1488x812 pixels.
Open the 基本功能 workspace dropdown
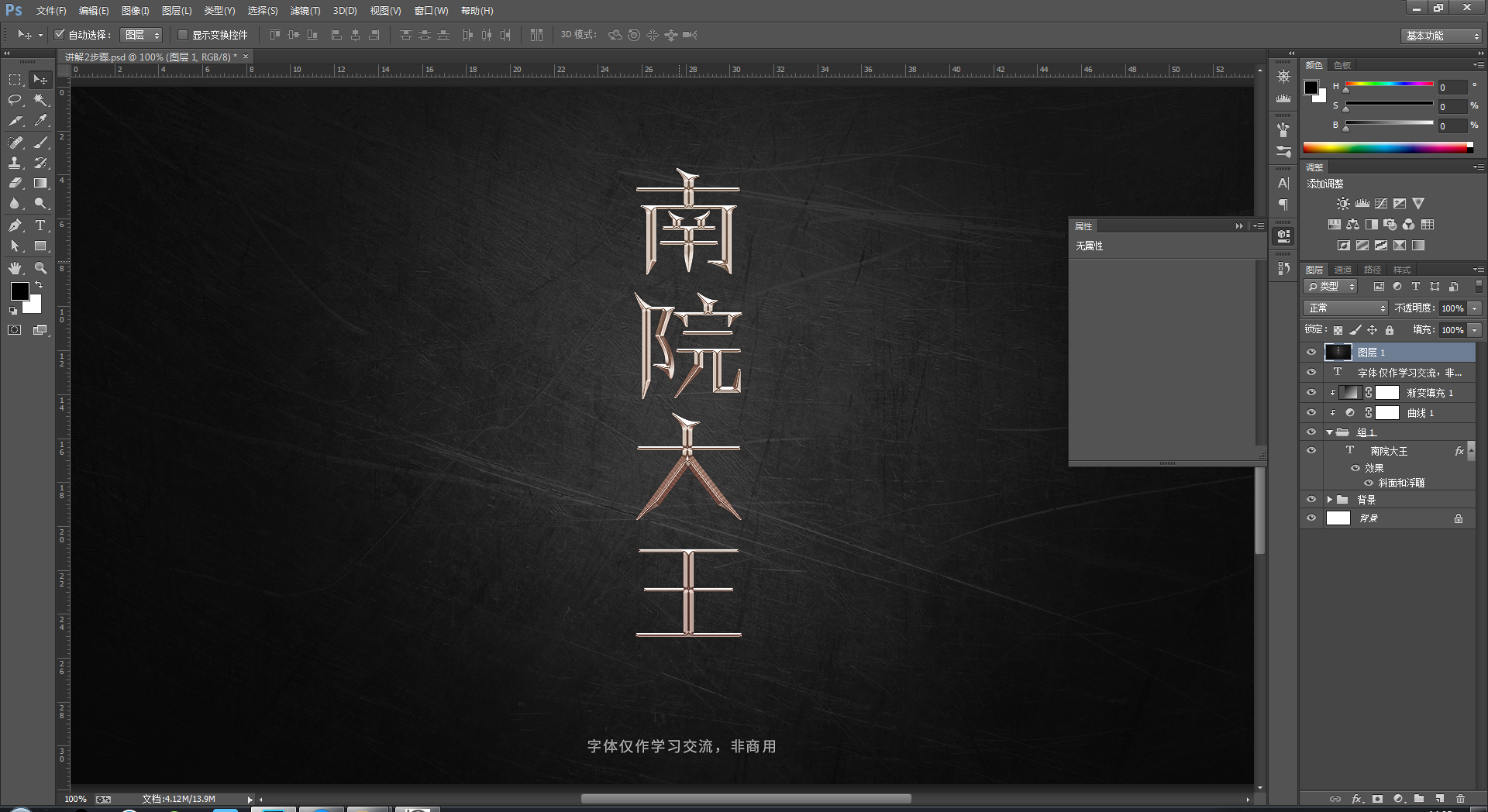coord(1441,36)
